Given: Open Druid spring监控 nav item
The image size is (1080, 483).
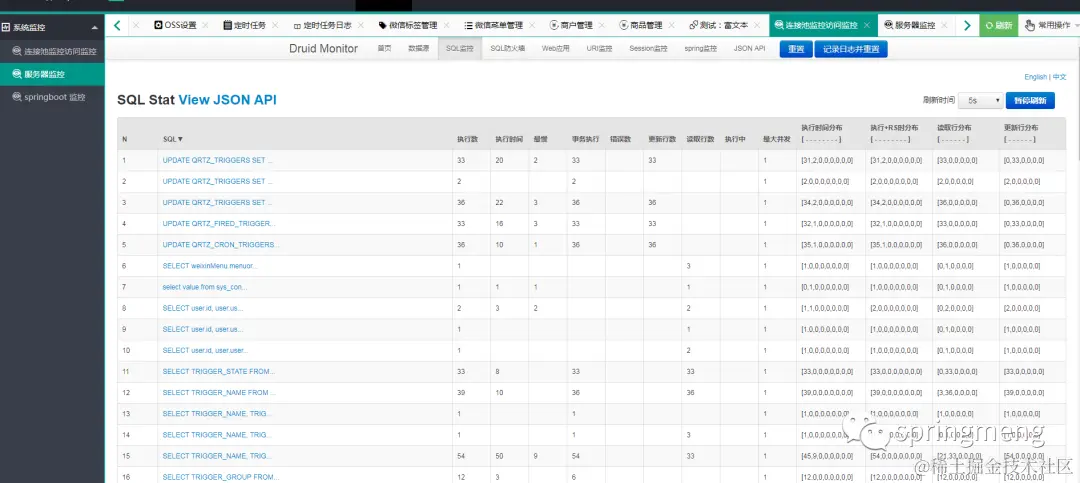Looking at the screenshot, I should pos(700,49).
